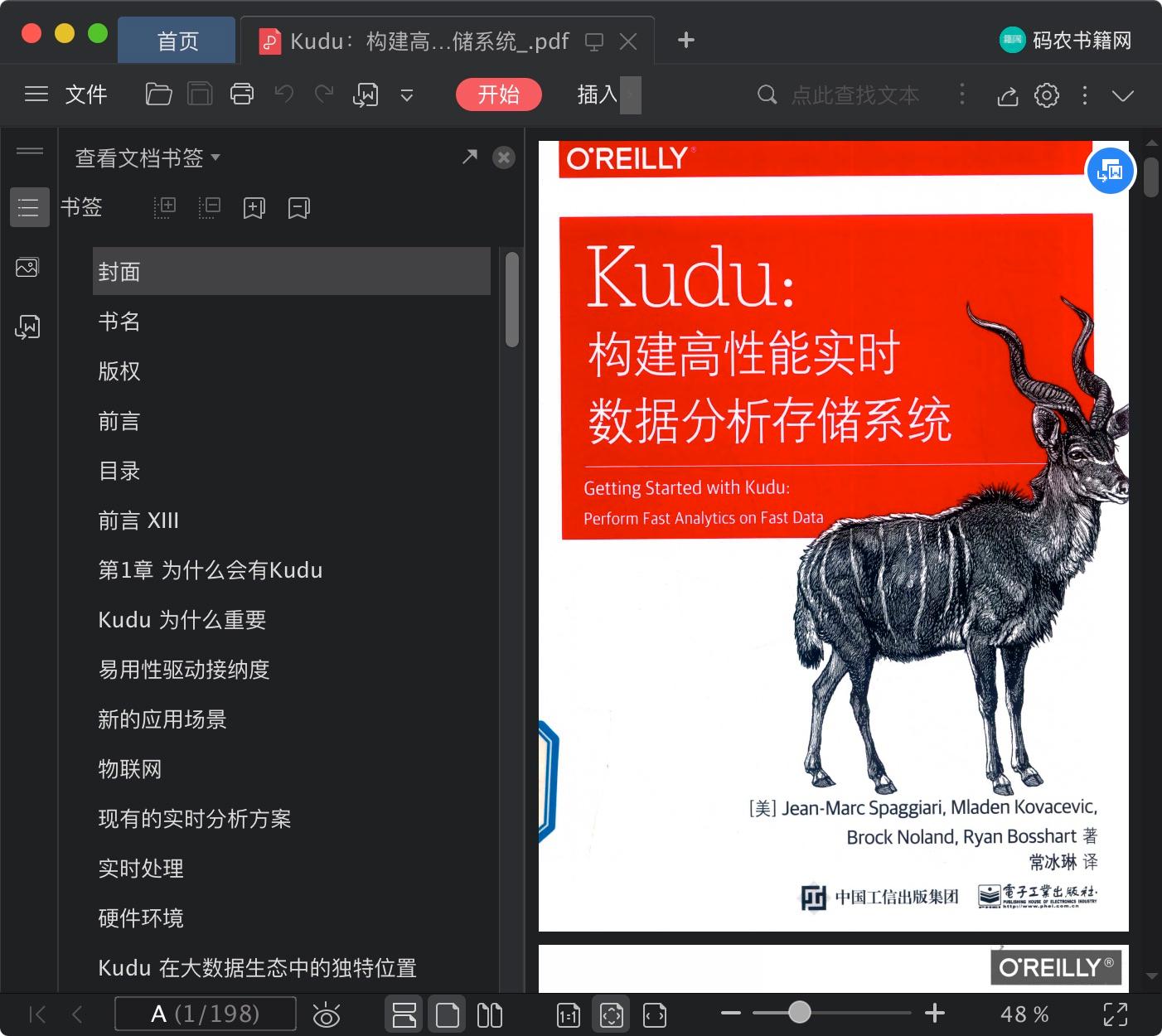
Task: Open the hamburger file menu icon
Action: 36,94
